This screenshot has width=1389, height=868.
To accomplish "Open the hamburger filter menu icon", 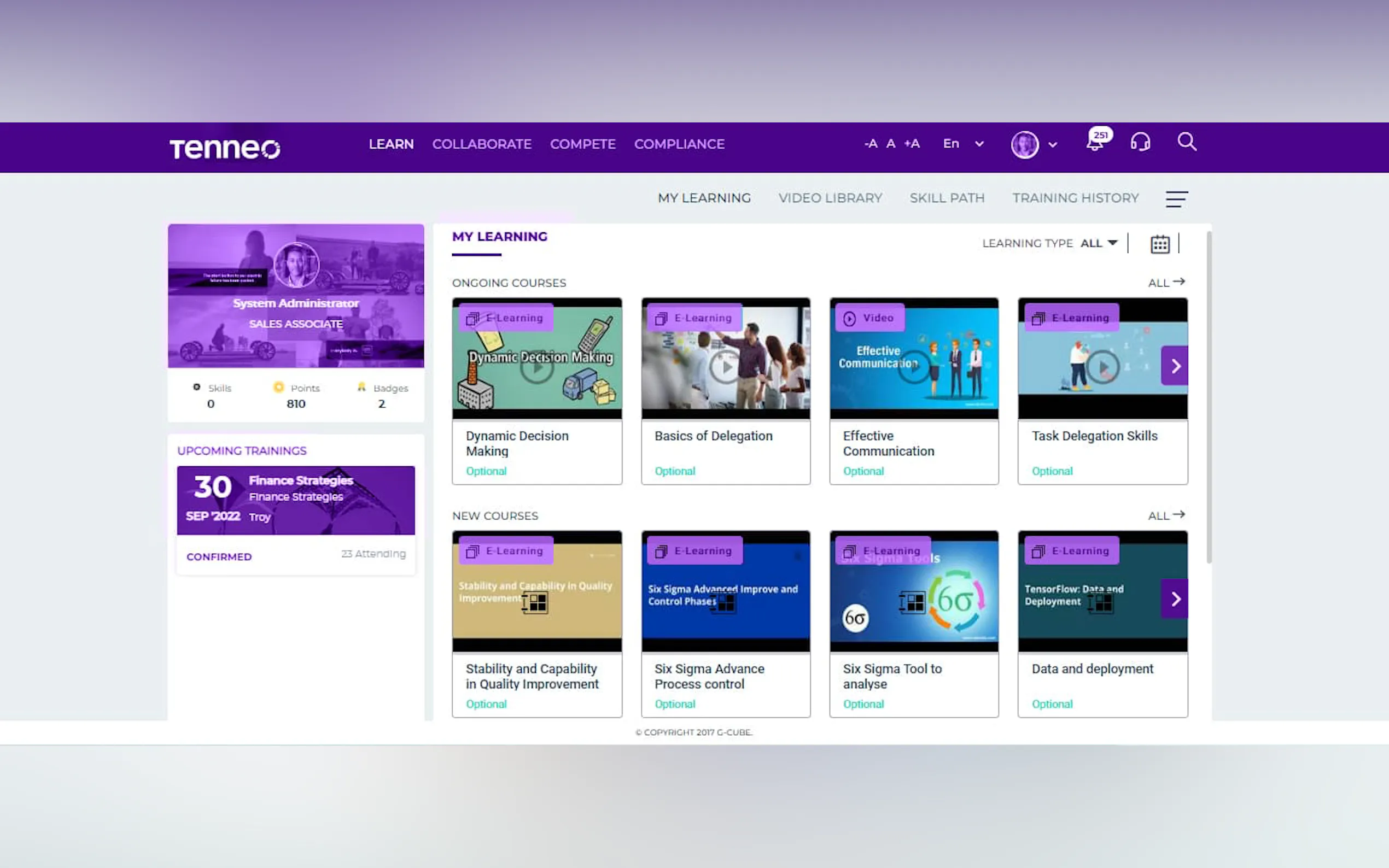I will click(1176, 198).
